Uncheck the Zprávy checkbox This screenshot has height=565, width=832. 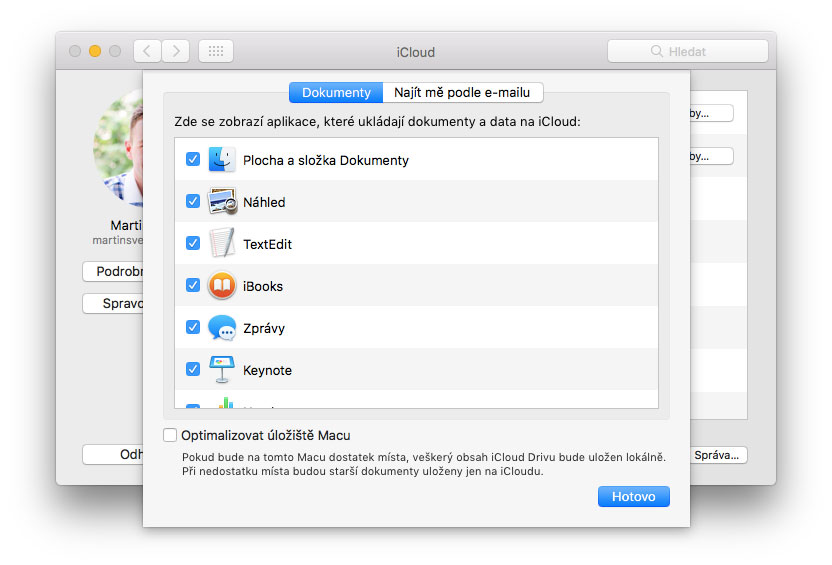point(193,327)
